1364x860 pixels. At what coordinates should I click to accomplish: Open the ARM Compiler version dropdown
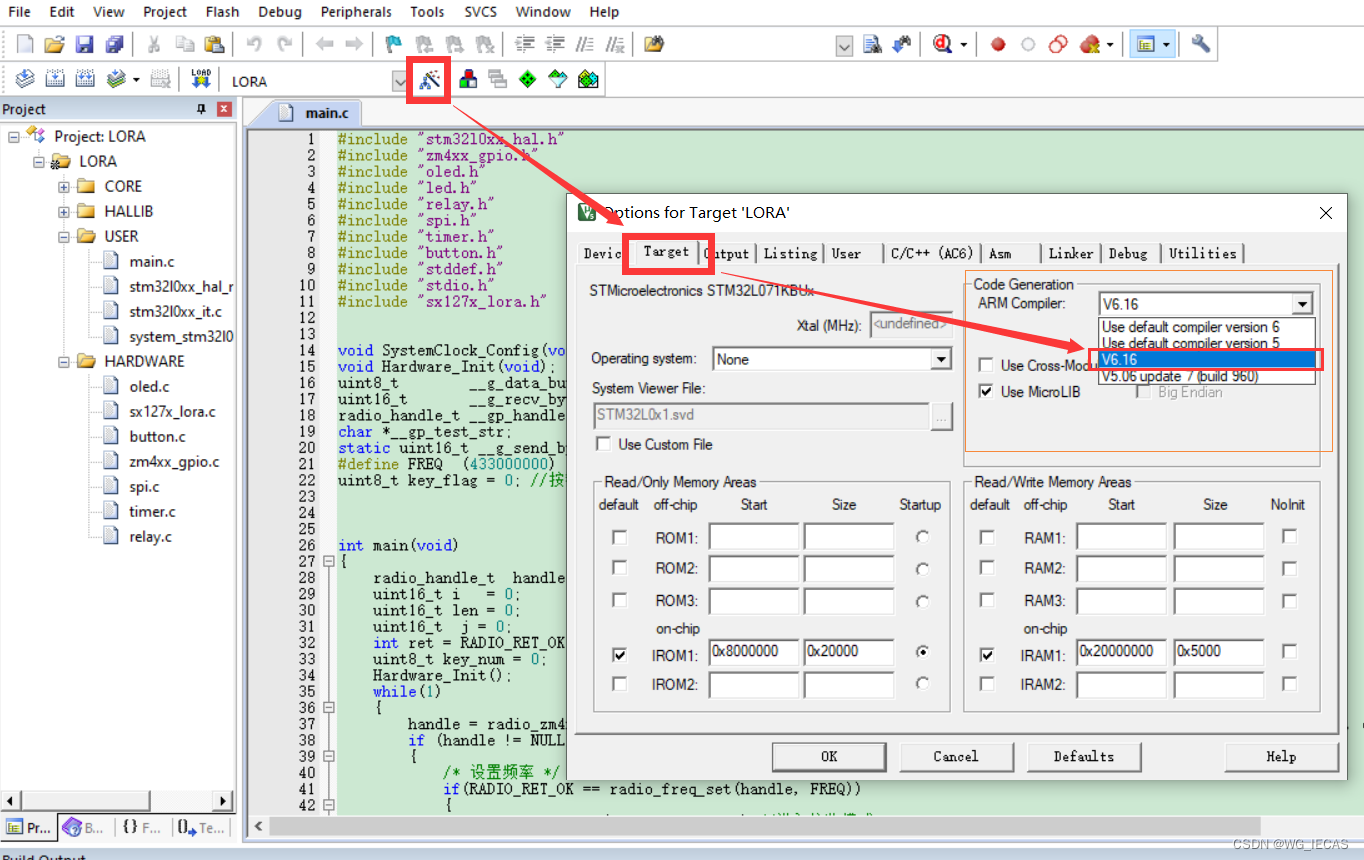1303,303
